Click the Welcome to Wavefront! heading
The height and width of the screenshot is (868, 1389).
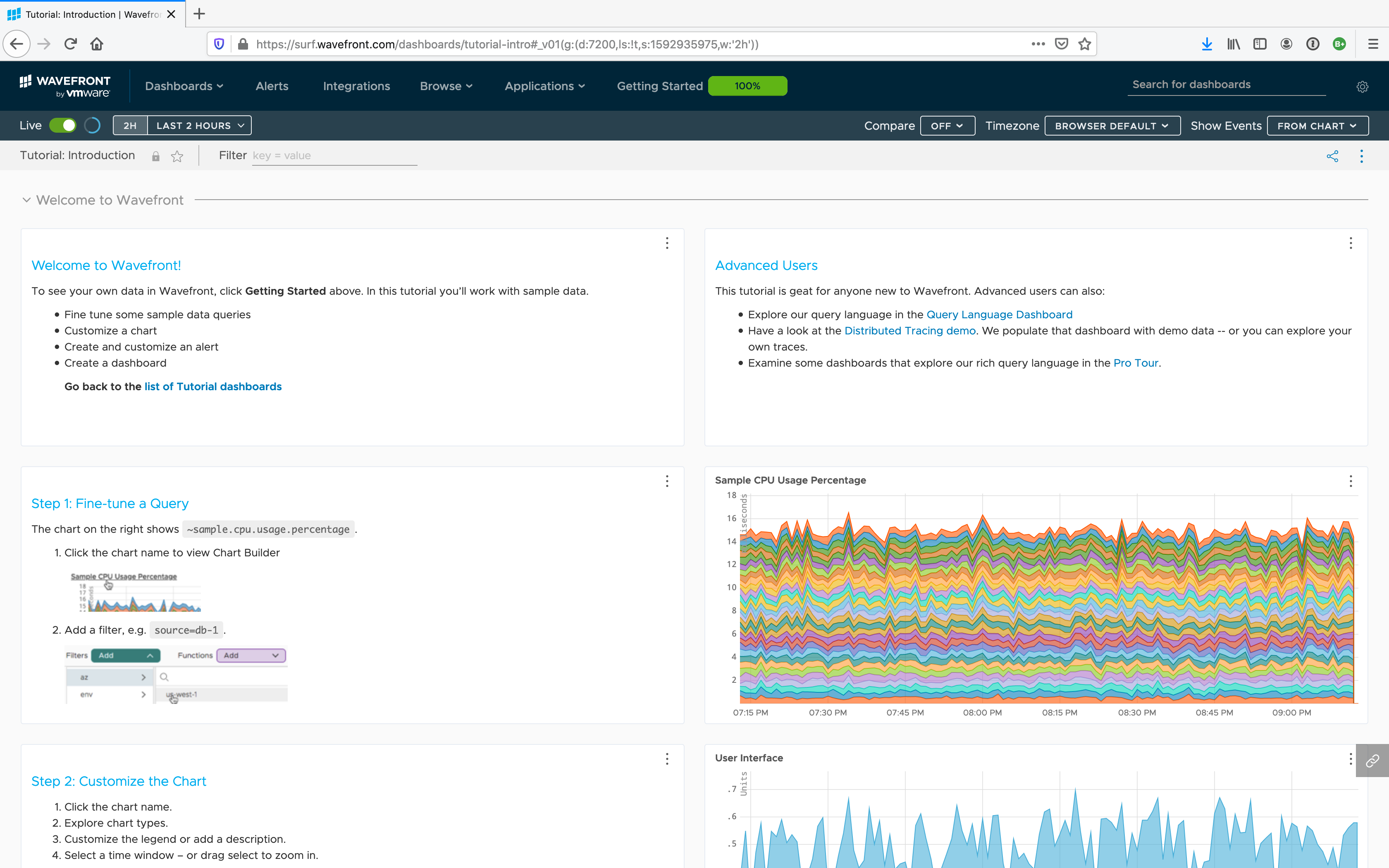106,266
